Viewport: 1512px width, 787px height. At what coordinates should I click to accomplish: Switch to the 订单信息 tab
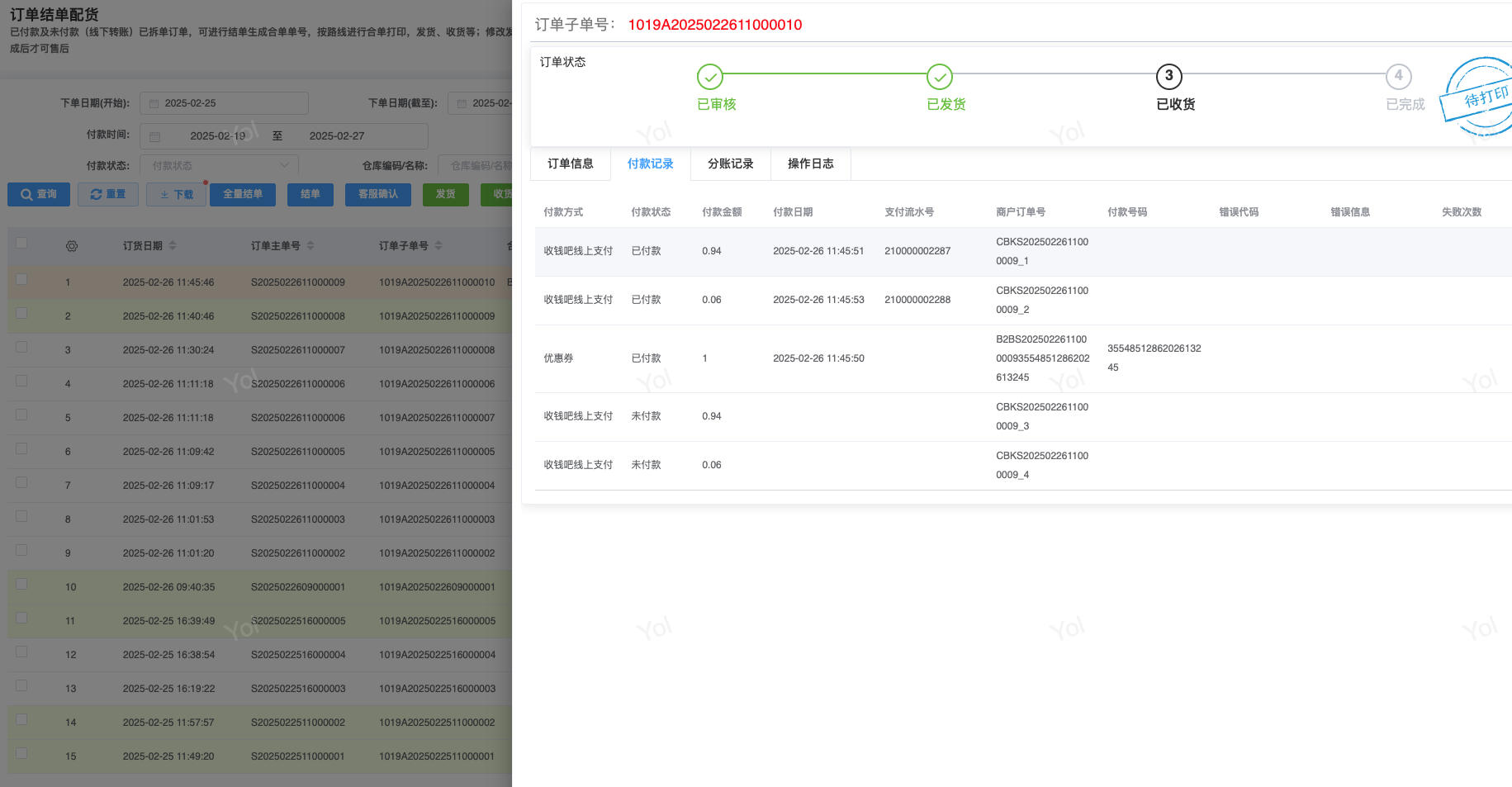570,164
